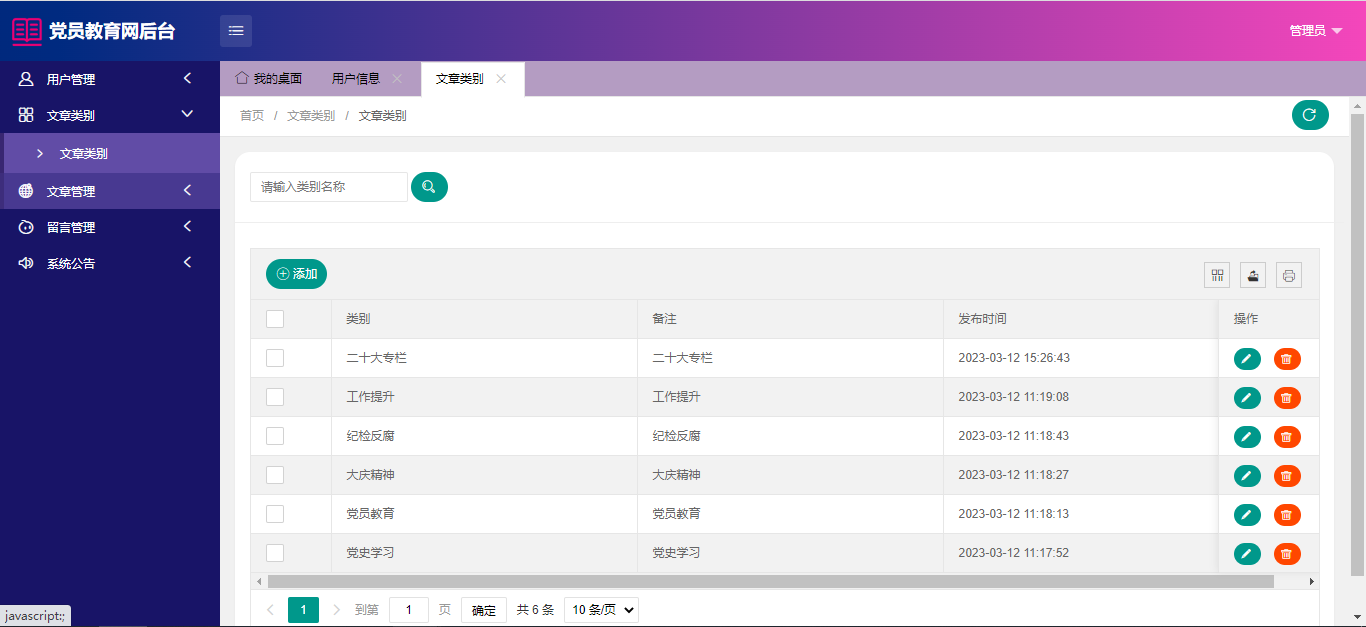Check the 二十大专栏 row checkbox
The image size is (1366, 627).
275,358
